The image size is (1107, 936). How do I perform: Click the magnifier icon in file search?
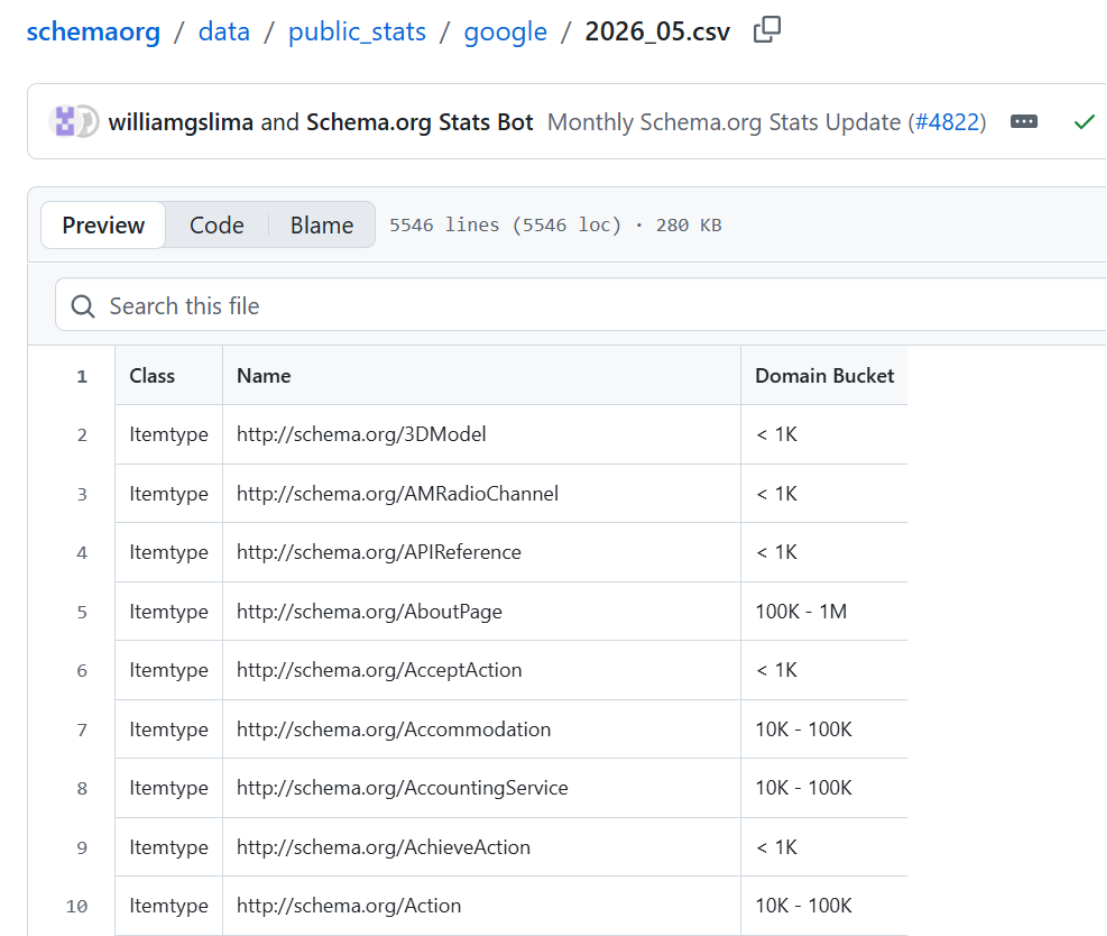pyautogui.click(x=83, y=306)
